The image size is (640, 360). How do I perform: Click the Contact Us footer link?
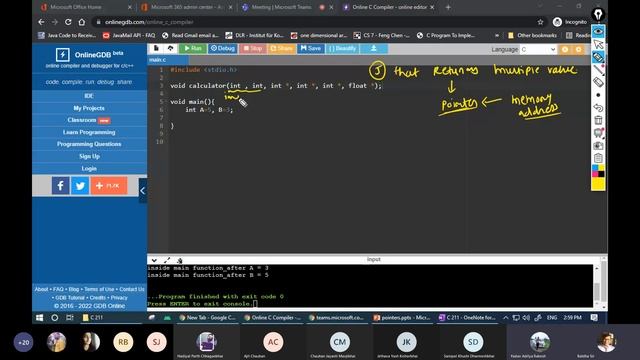tap(132, 289)
